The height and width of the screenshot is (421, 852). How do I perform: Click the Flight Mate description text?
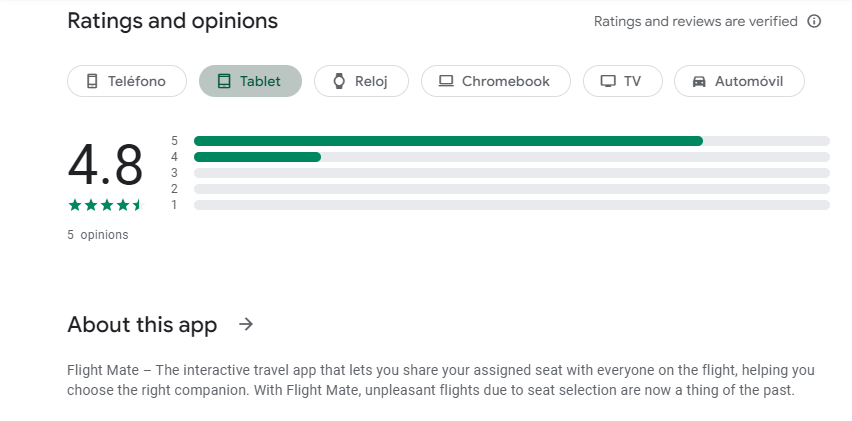(x=440, y=380)
